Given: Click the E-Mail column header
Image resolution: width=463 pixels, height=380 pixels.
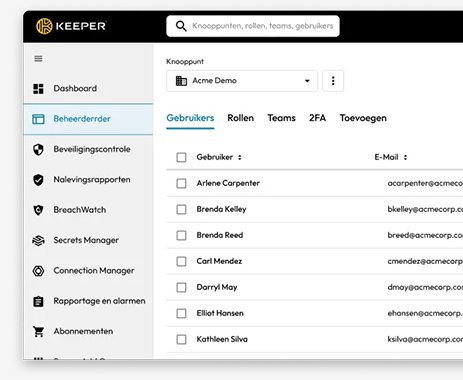Looking at the screenshot, I should click(x=386, y=157).
